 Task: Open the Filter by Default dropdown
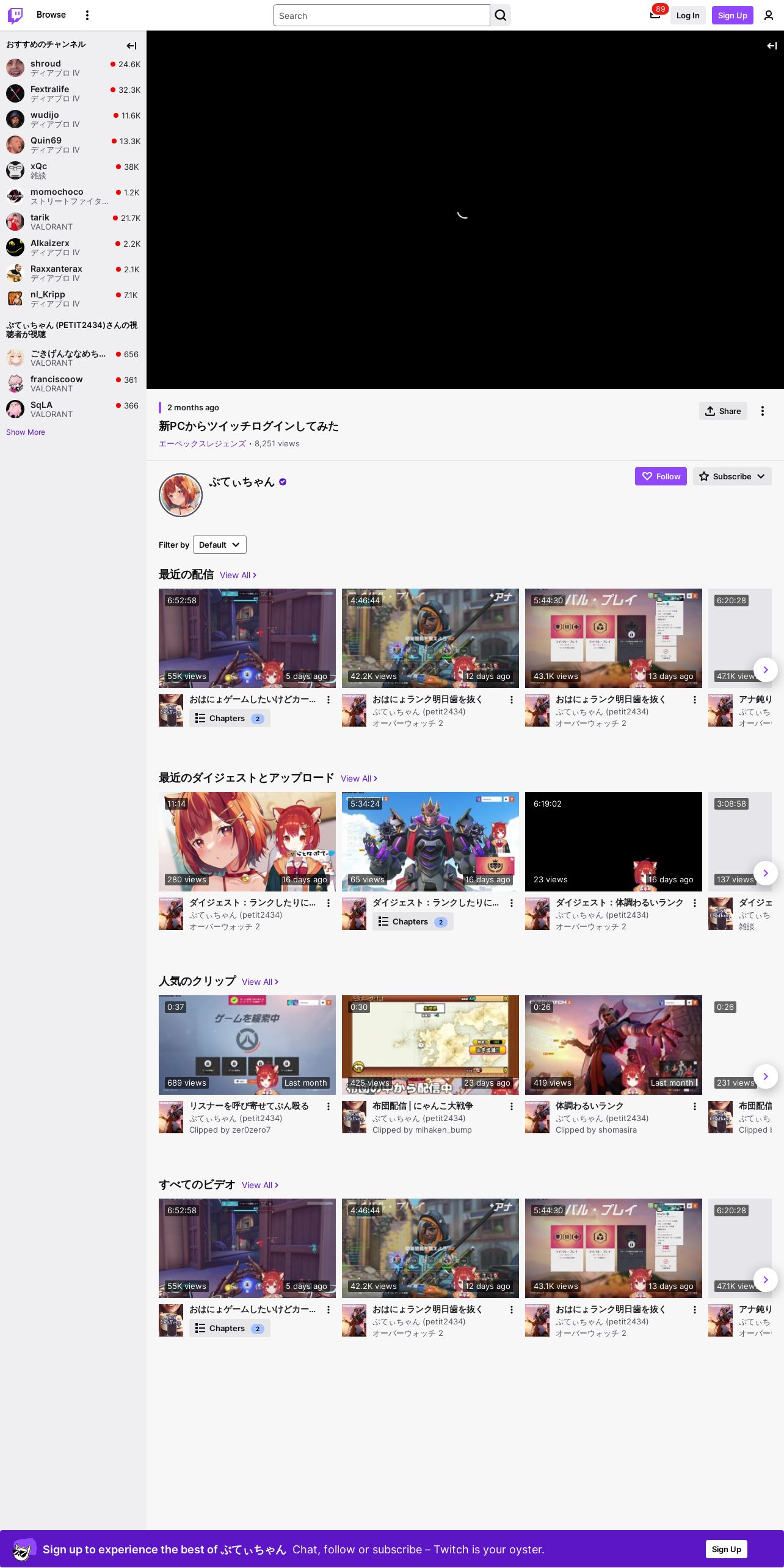[220, 545]
